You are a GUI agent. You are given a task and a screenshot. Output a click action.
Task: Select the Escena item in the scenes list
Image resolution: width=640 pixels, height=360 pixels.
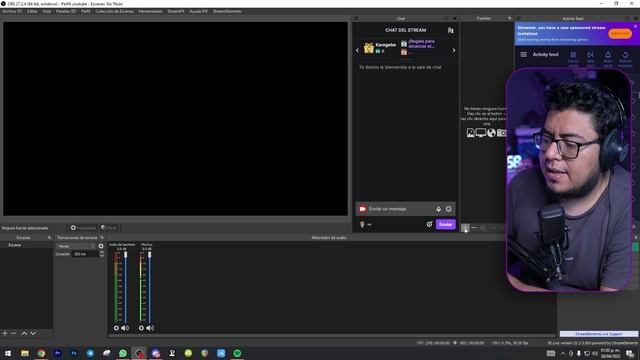click(x=27, y=245)
